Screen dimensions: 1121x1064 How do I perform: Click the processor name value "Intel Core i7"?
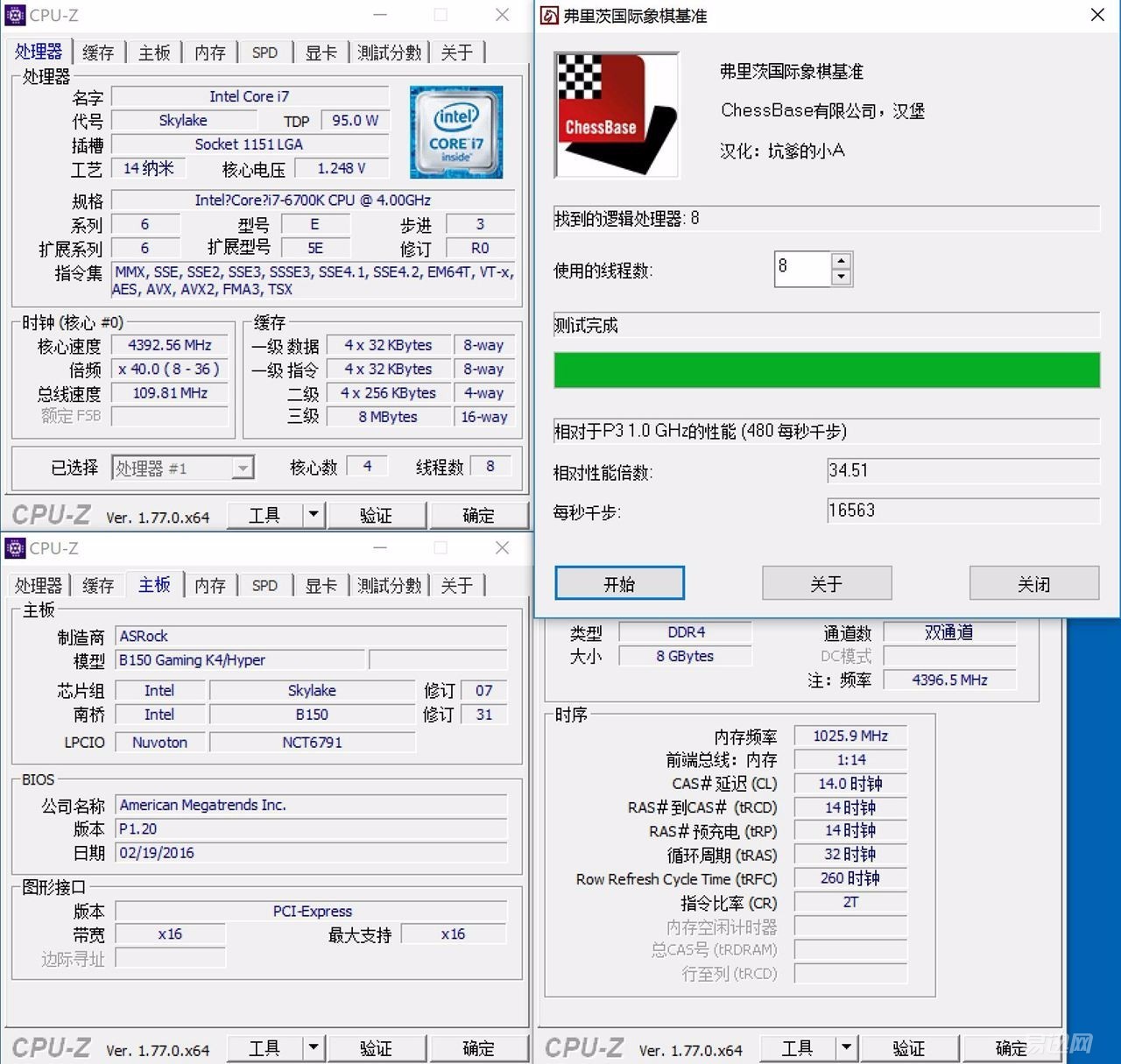point(250,96)
